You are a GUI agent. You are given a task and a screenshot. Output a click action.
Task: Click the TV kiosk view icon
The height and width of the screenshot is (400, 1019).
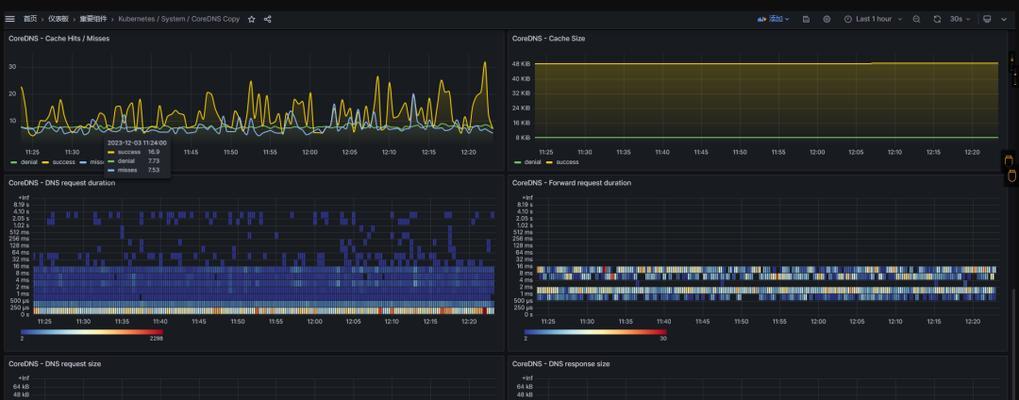[x=987, y=19]
